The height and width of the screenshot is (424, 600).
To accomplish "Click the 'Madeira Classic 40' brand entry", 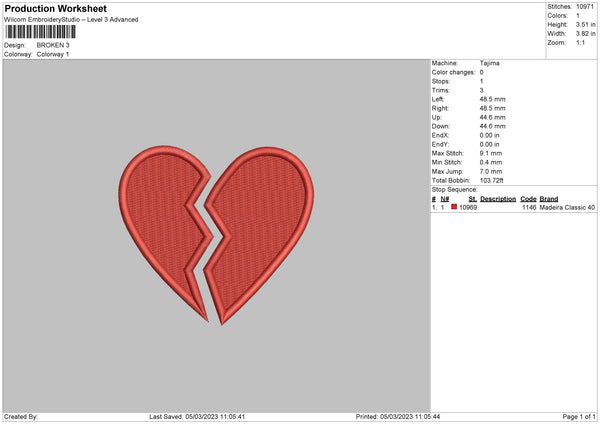I will coord(567,207).
